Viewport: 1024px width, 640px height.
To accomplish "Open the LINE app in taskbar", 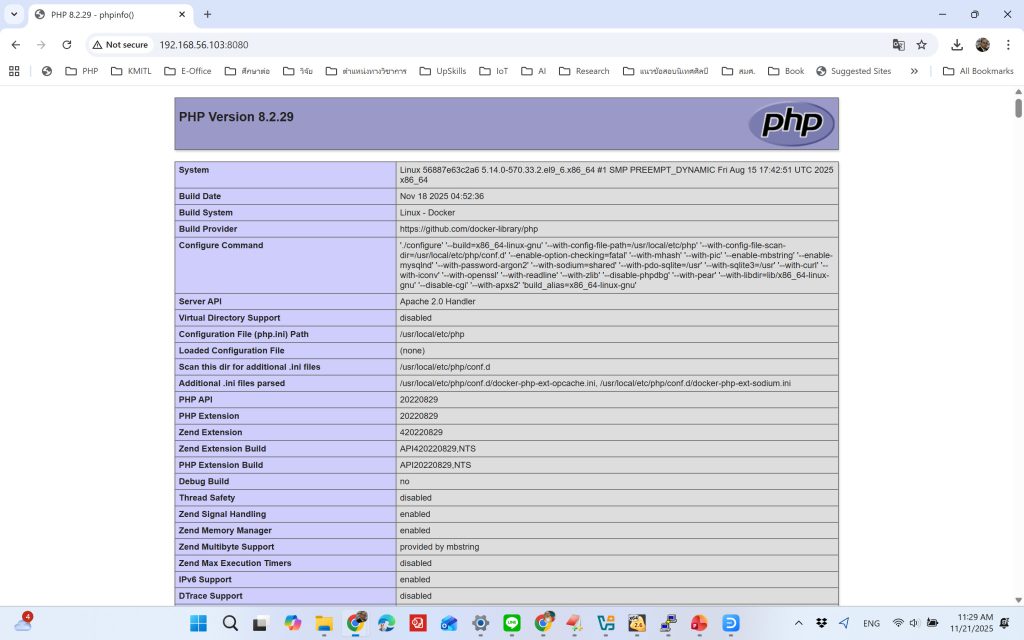I will (512, 623).
